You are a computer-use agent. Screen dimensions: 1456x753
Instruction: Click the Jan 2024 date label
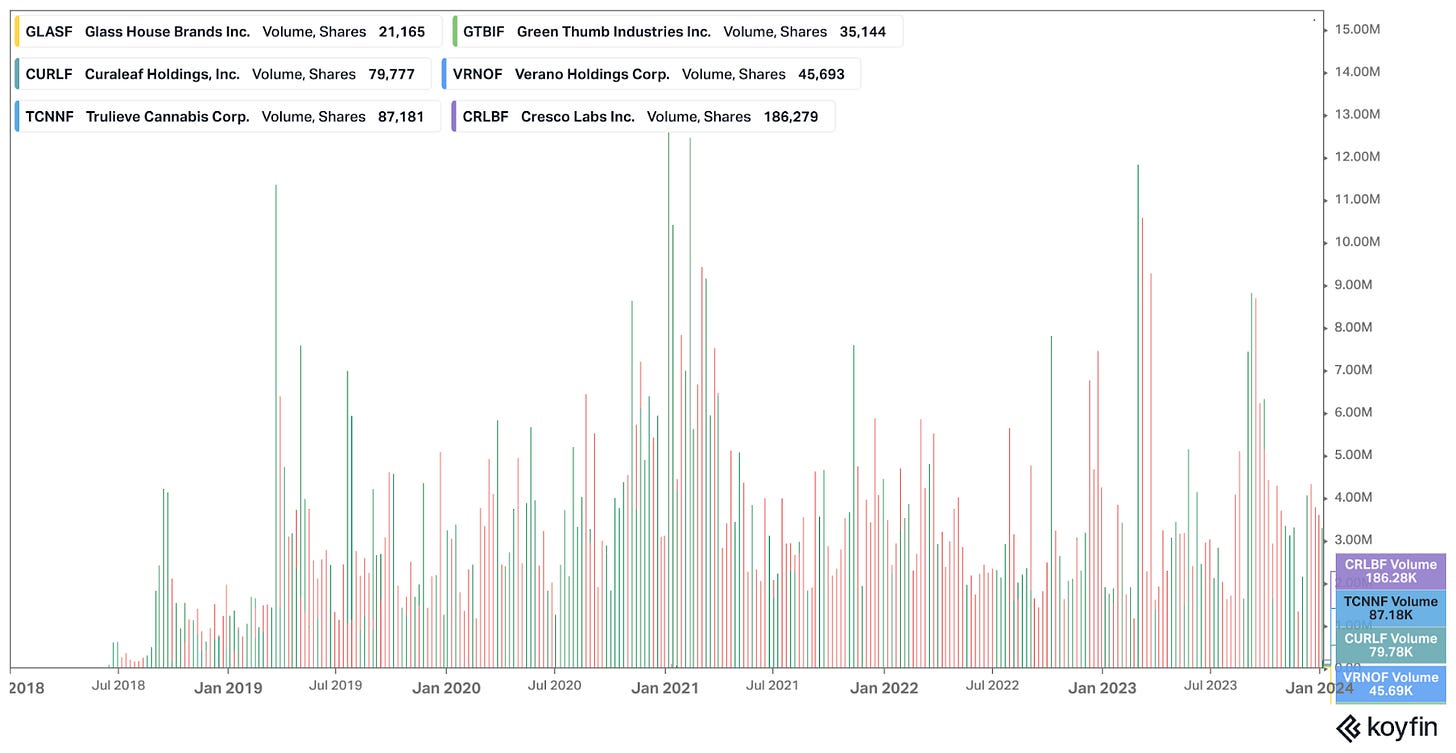point(1319,688)
